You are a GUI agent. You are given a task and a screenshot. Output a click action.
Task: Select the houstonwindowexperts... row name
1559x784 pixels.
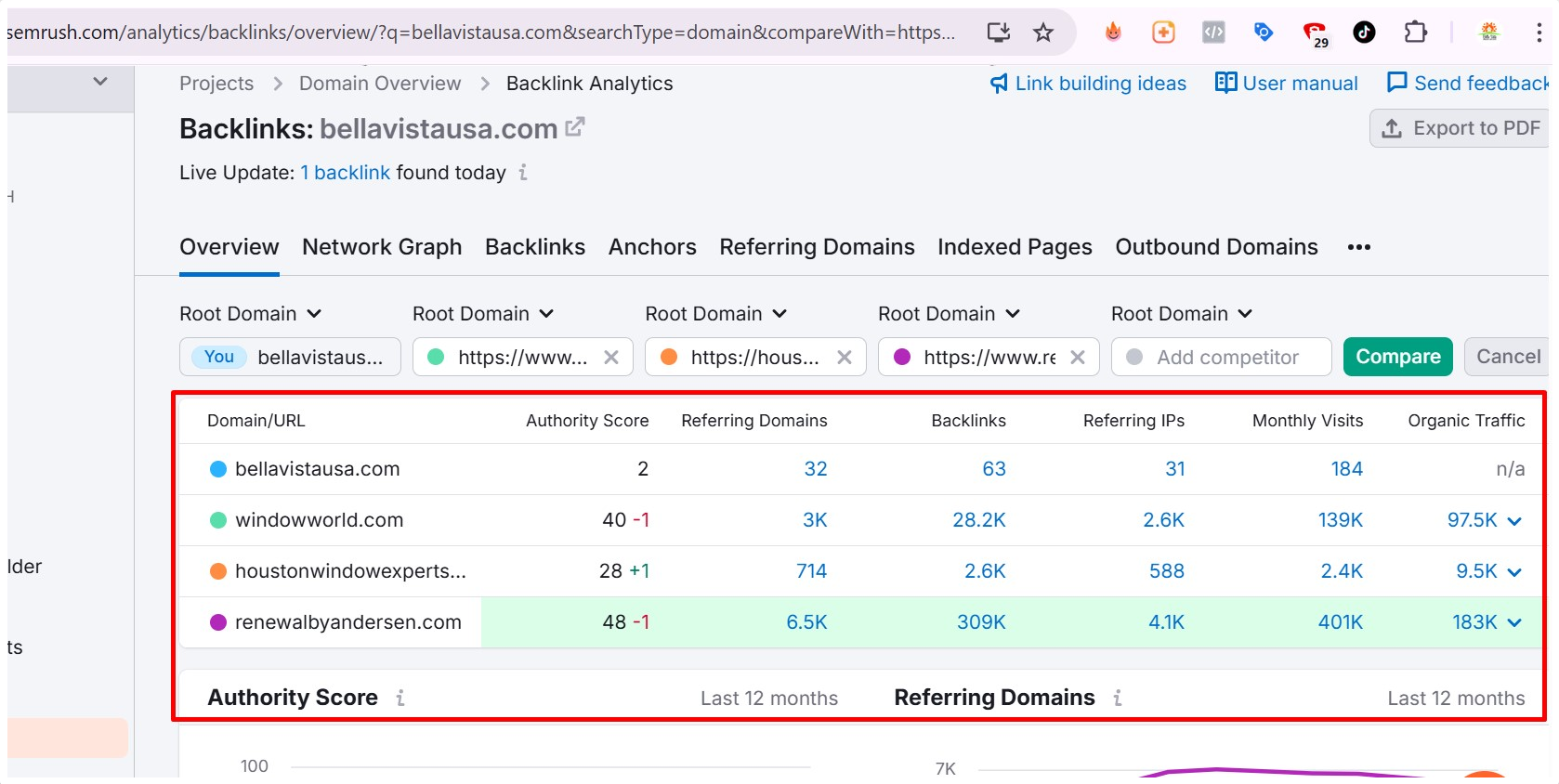pyautogui.click(x=350, y=571)
